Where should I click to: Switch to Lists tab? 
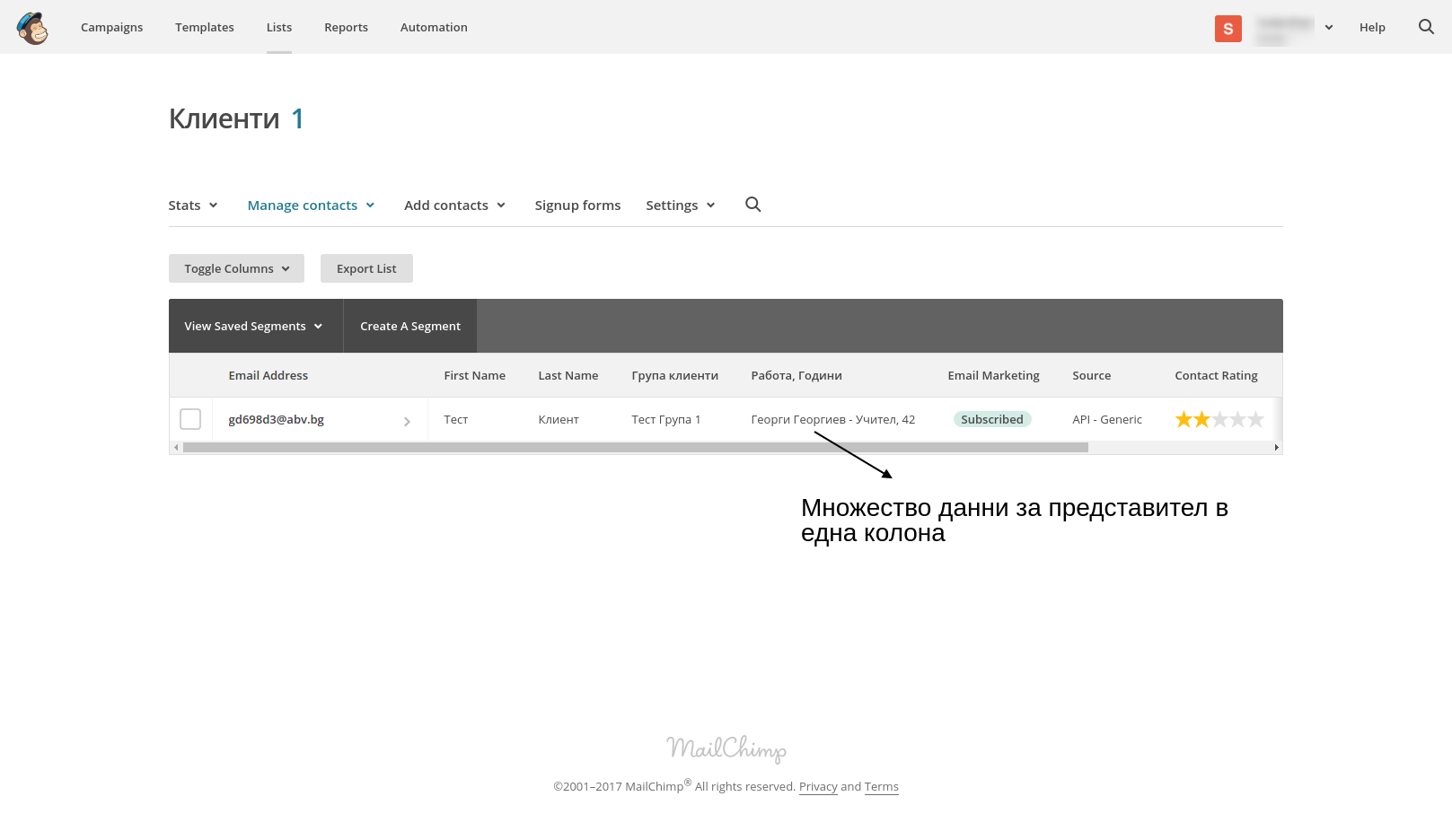[279, 27]
